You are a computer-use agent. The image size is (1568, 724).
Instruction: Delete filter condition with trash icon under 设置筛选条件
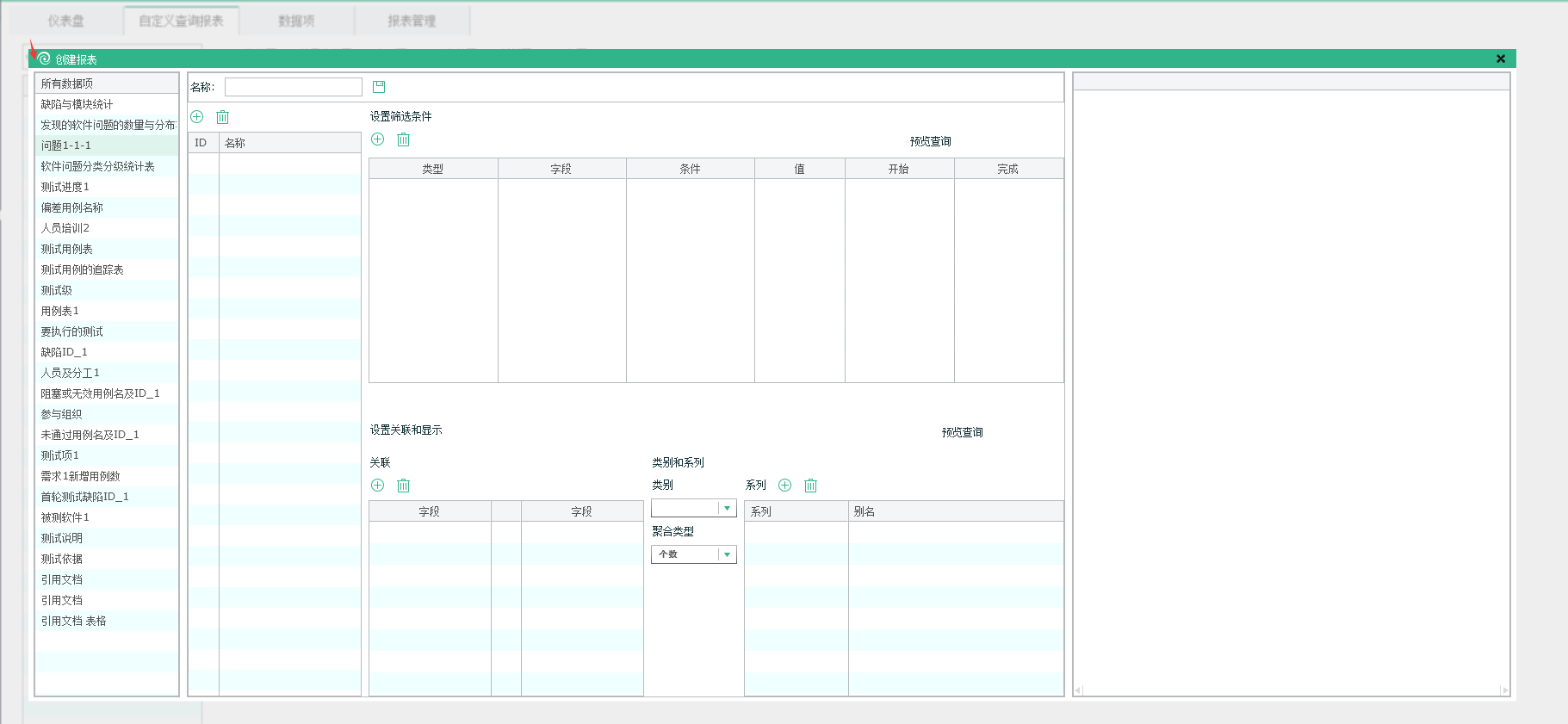[x=404, y=139]
